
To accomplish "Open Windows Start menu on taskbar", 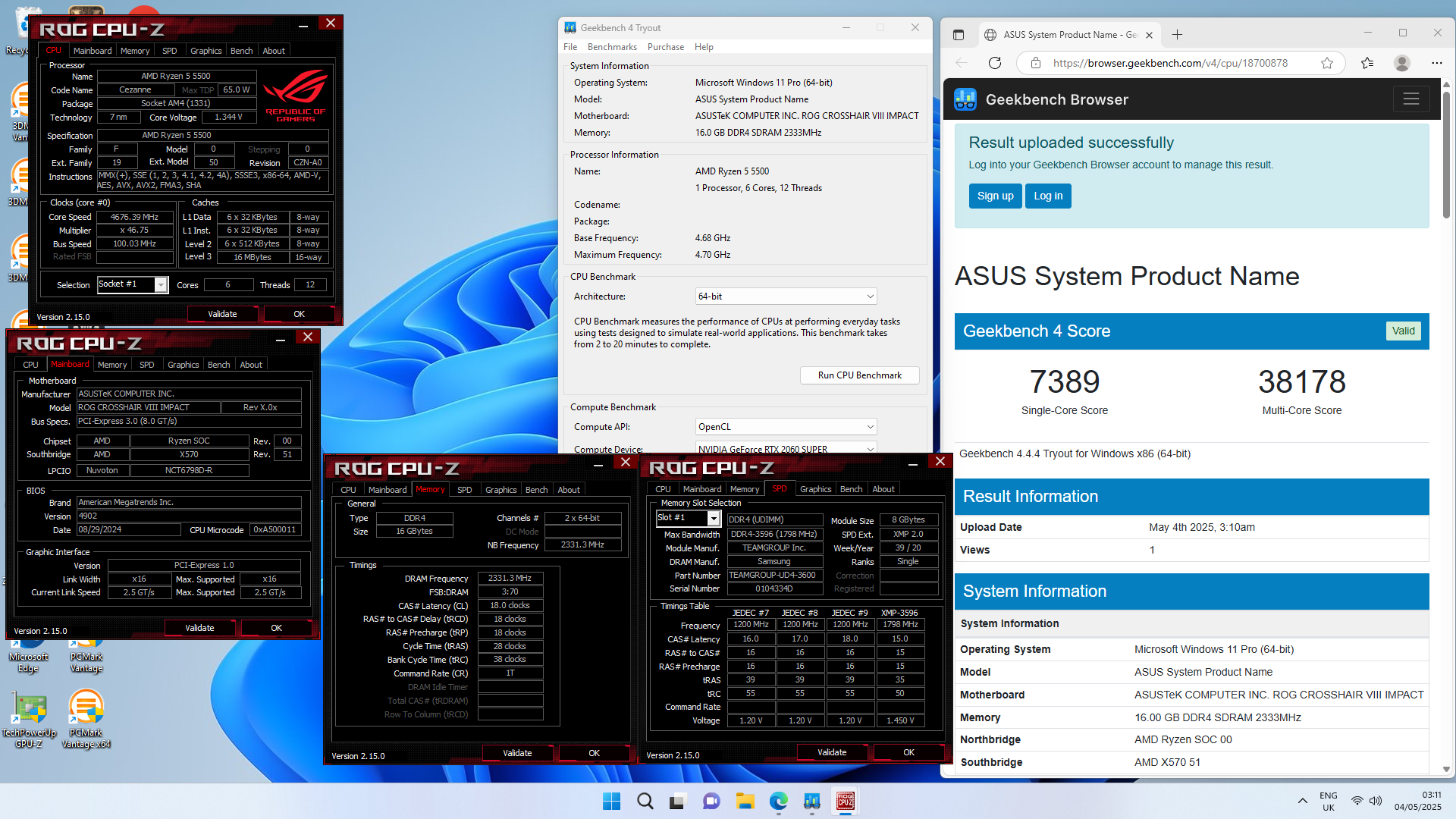I will pyautogui.click(x=611, y=801).
